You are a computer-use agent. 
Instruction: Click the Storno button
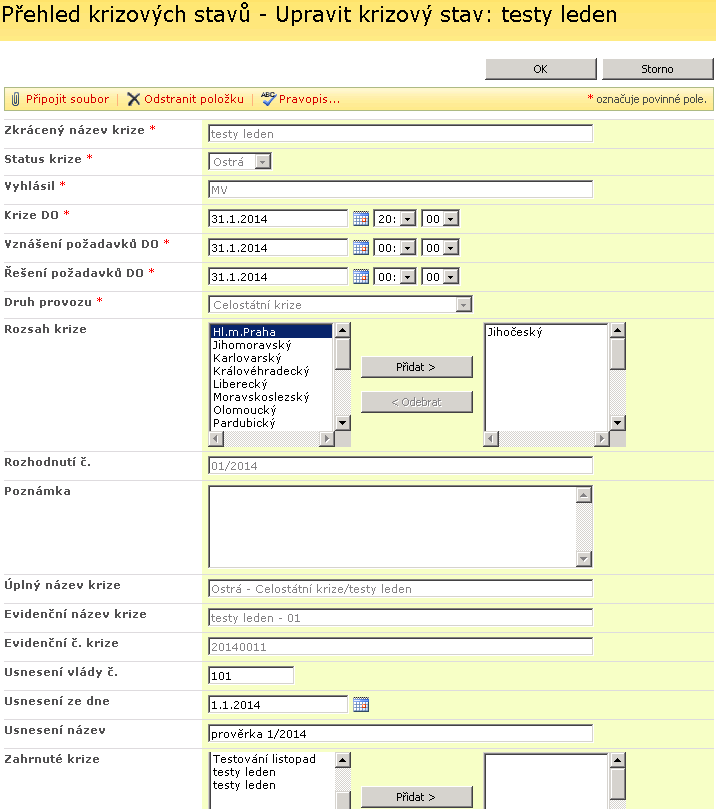pos(658,69)
